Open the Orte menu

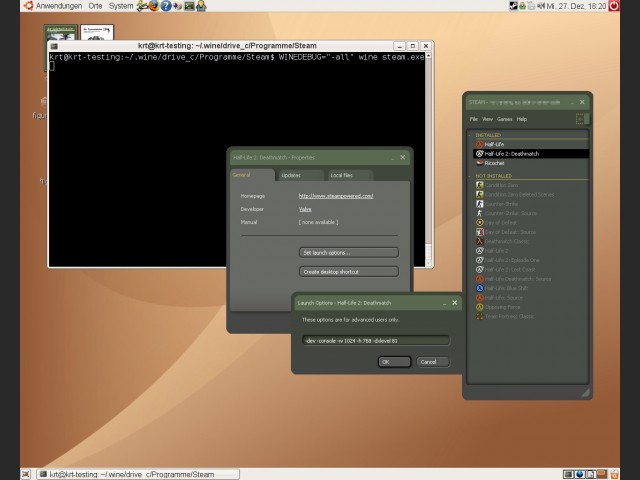[x=96, y=6]
